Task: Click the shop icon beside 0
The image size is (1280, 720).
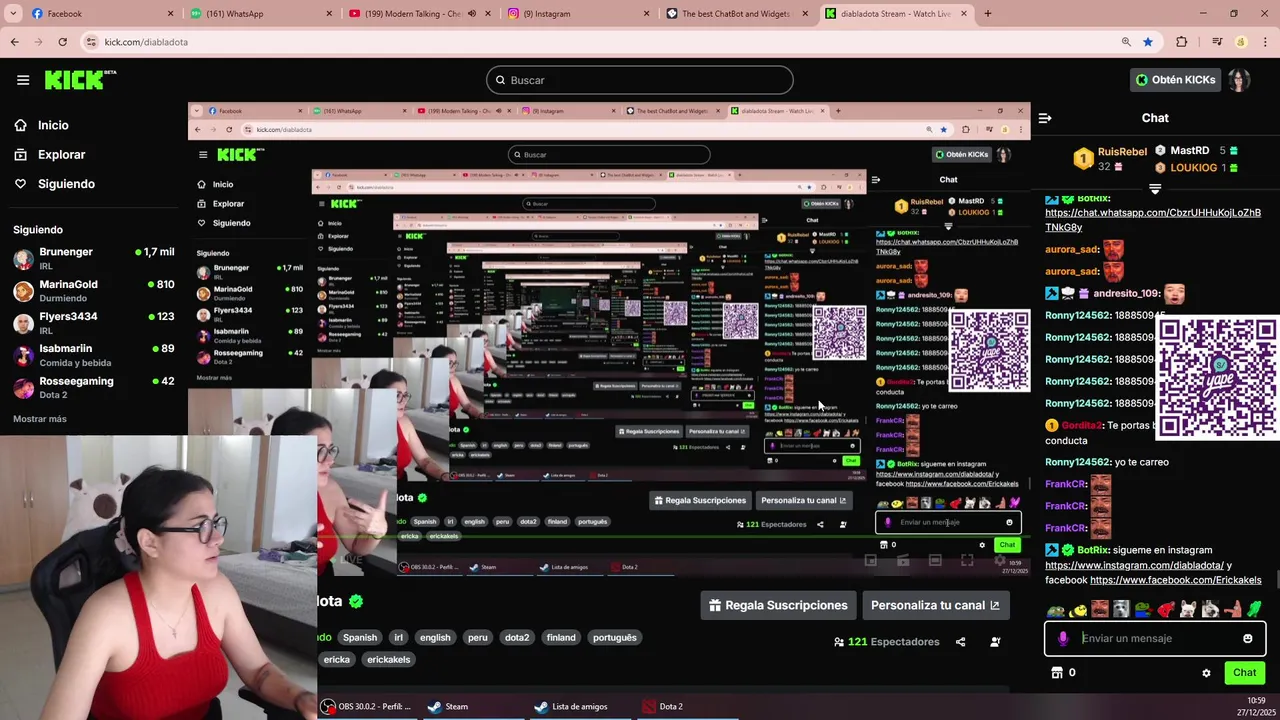Action: (1056, 673)
